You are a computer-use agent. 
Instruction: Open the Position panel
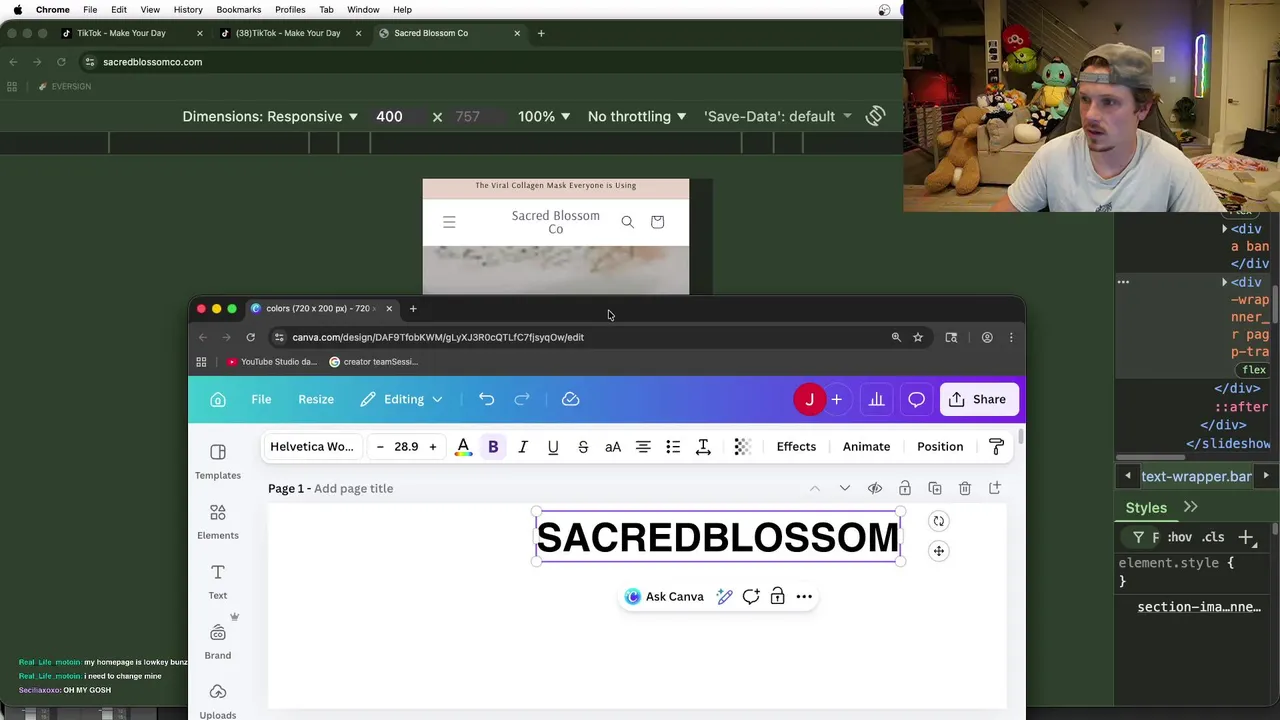click(x=940, y=447)
